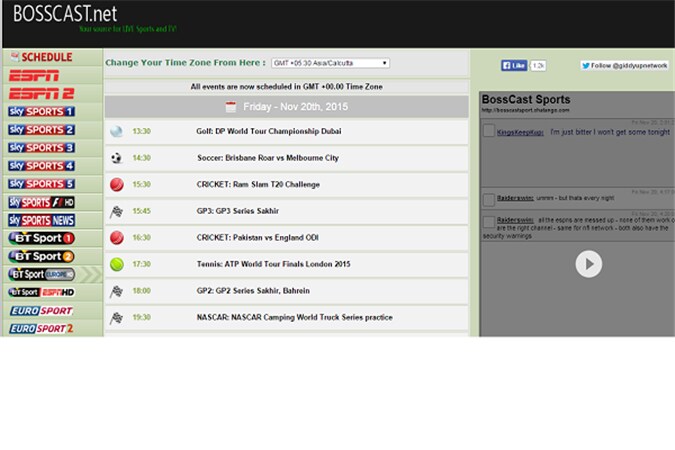Open CRICKET: Ram Slam T20 Challenge

click(258, 184)
